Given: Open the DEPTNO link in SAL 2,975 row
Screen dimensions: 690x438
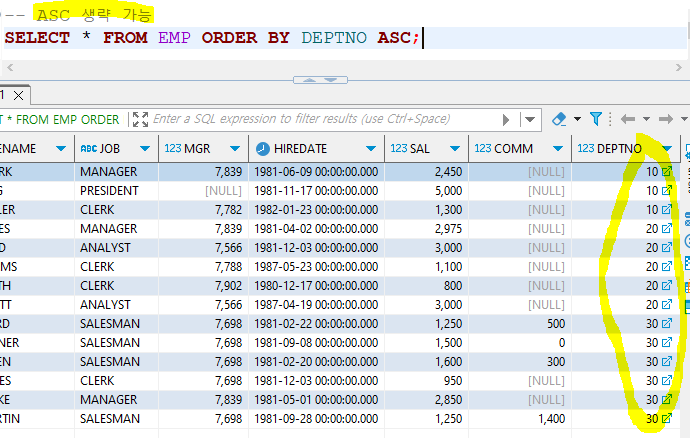Looking at the screenshot, I should click(667, 228).
